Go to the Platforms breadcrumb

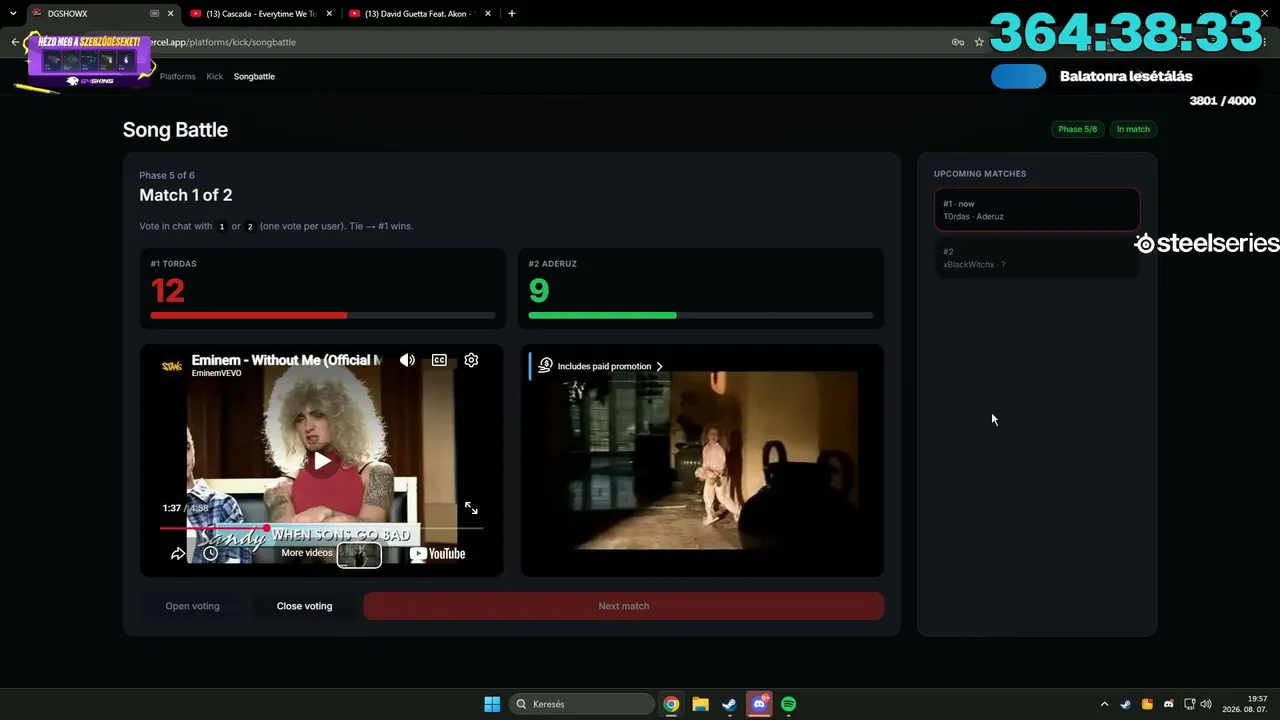pyautogui.click(x=178, y=76)
